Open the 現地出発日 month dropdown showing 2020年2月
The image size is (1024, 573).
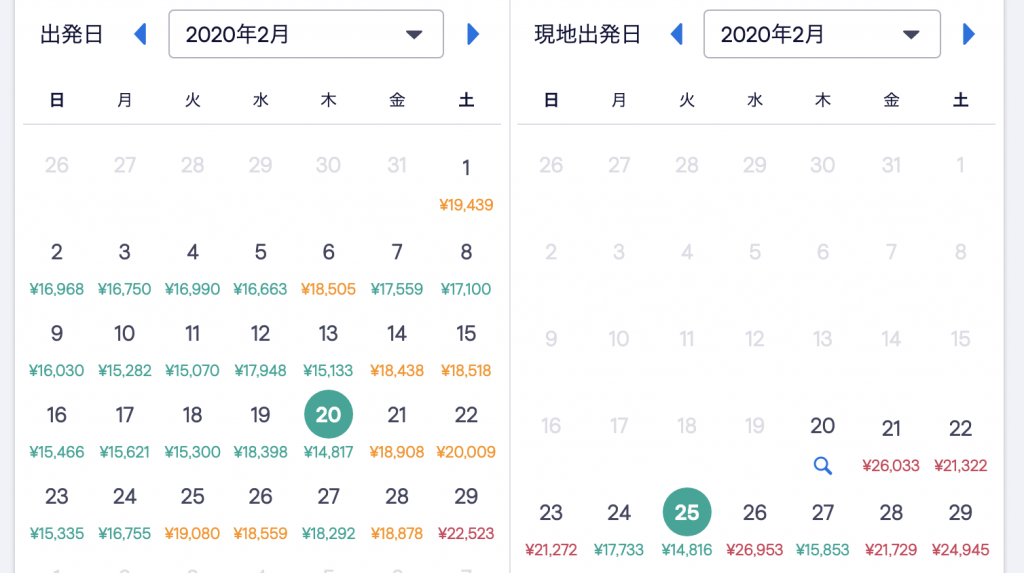pyautogui.click(x=822, y=34)
